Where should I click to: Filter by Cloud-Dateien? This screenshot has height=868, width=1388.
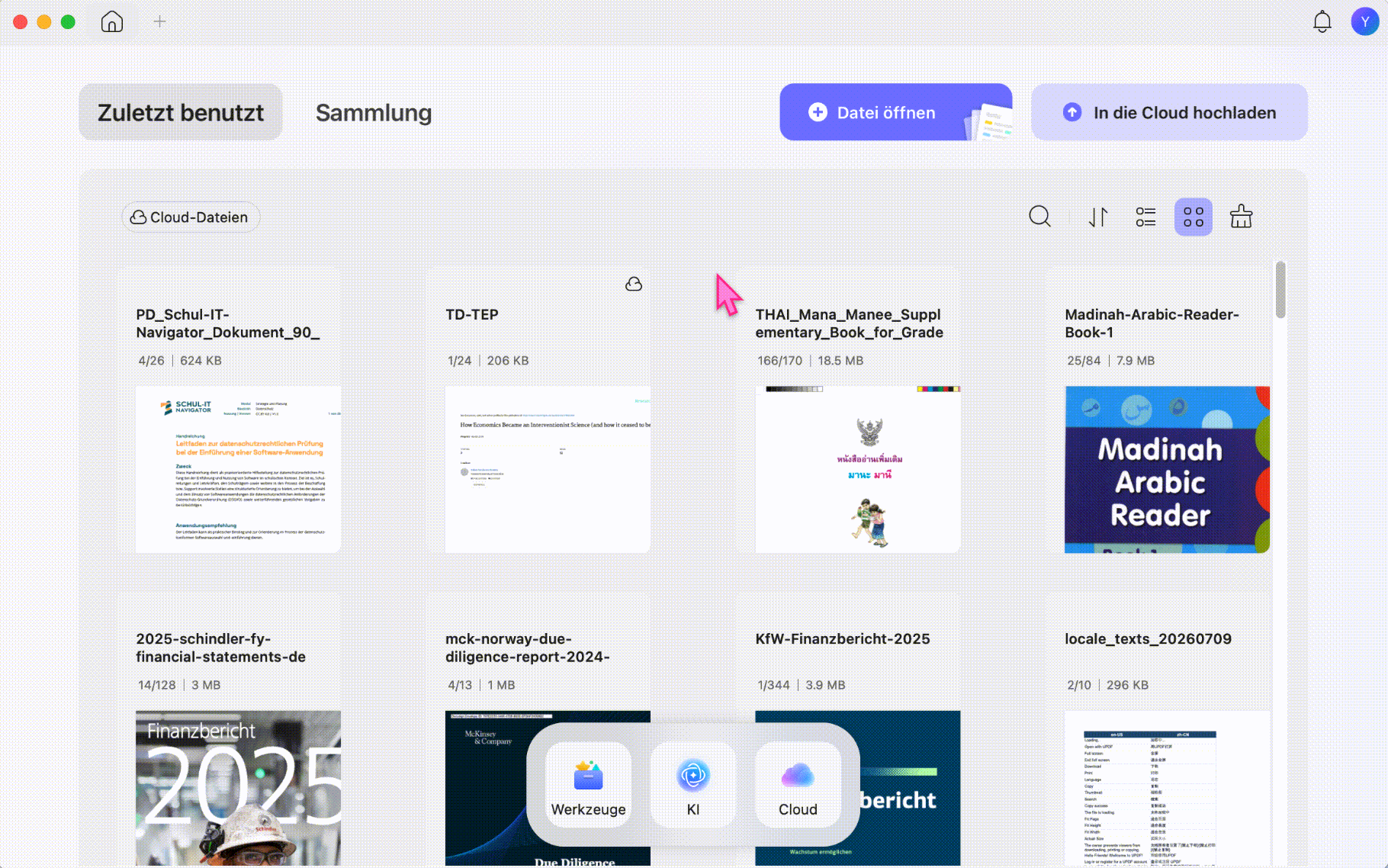pos(190,217)
